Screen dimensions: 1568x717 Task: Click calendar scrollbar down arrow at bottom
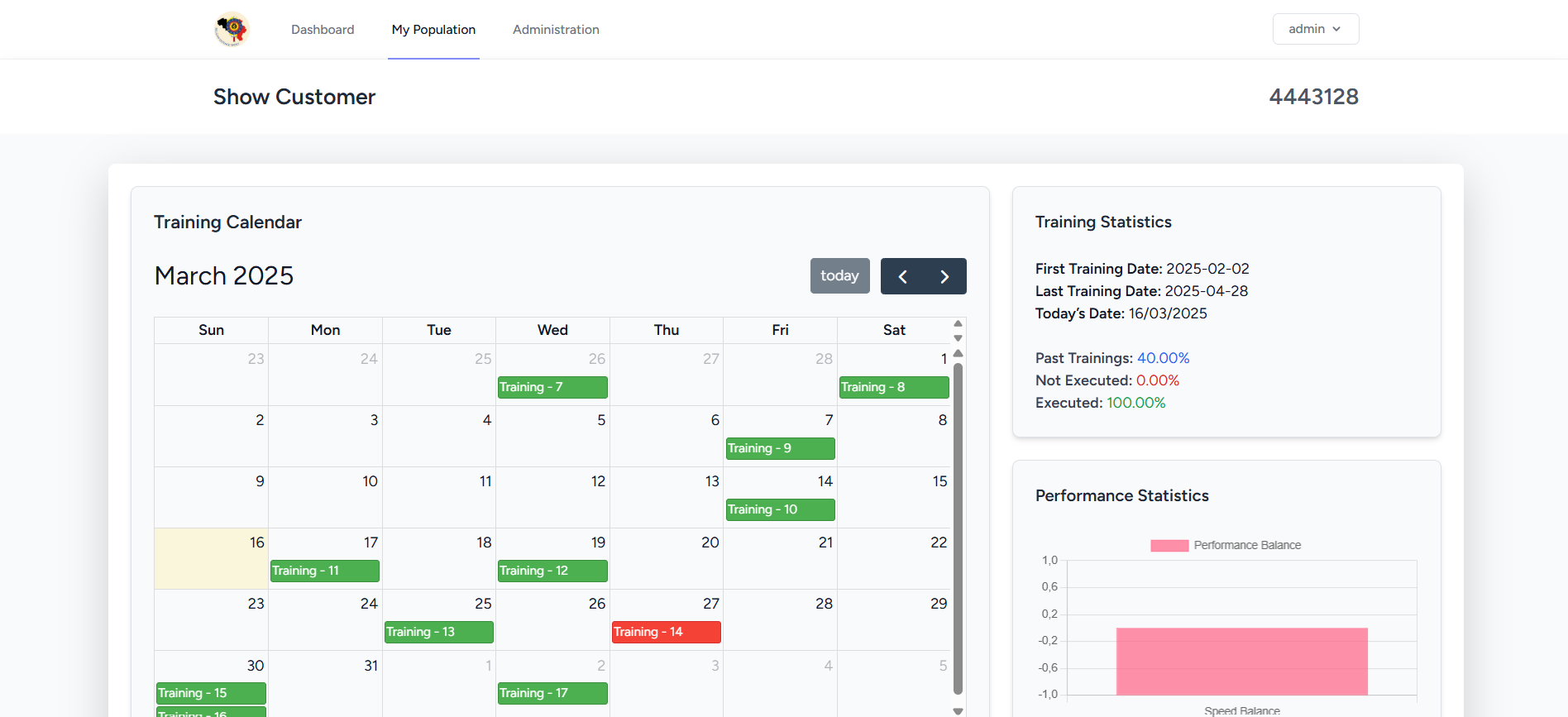coord(958,710)
